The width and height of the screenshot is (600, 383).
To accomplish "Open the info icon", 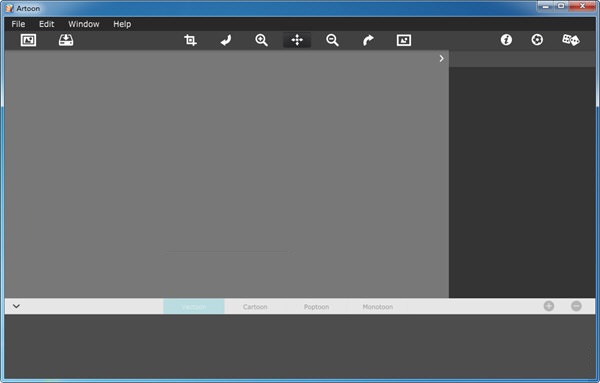I will [x=506, y=40].
